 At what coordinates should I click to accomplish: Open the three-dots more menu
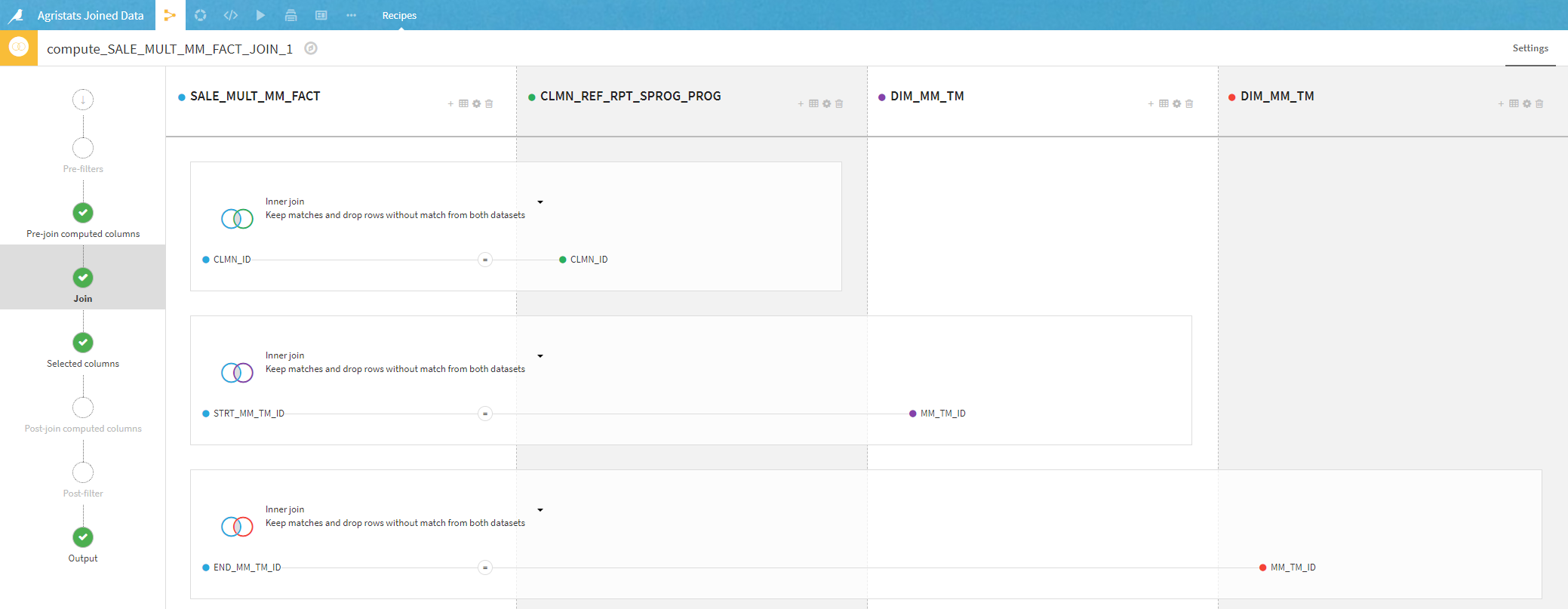click(351, 15)
